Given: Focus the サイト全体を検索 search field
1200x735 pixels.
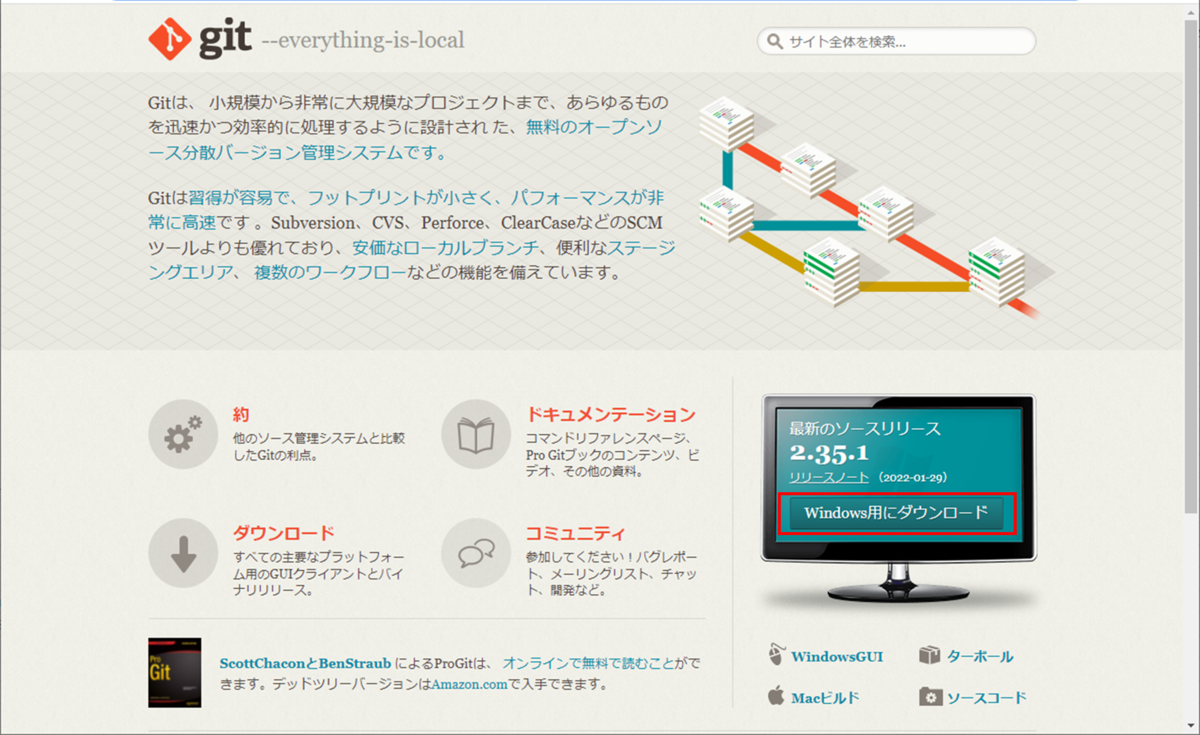Looking at the screenshot, I should click(x=897, y=42).
